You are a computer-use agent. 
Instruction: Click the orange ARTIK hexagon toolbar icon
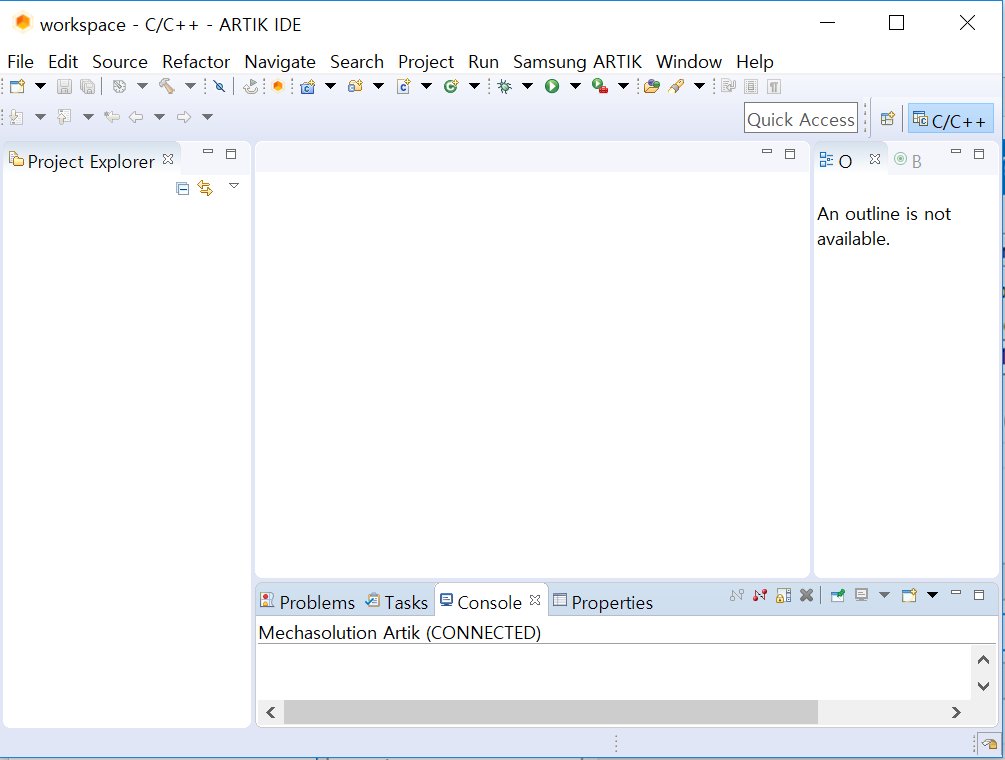coord(278,86)
